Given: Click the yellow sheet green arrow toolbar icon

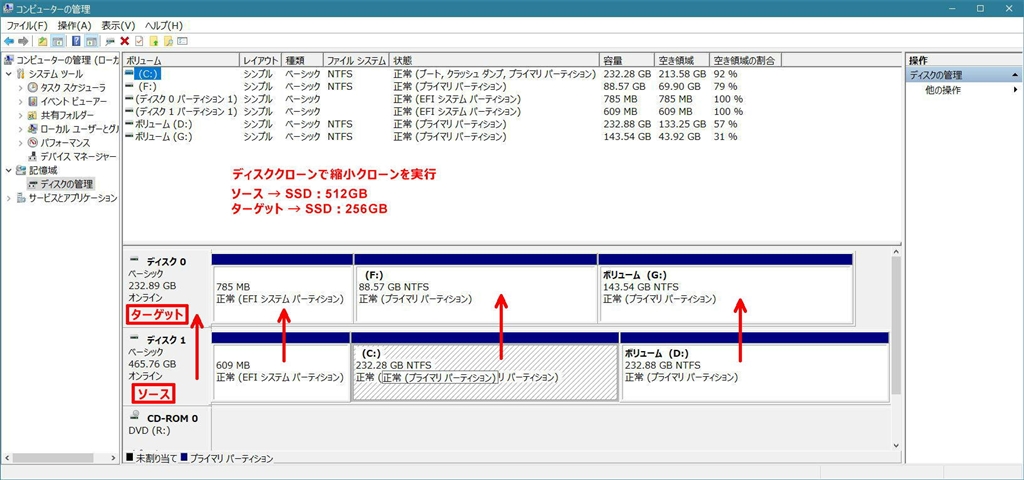Looking at the screenshot, I should click(x=153, y=41).
